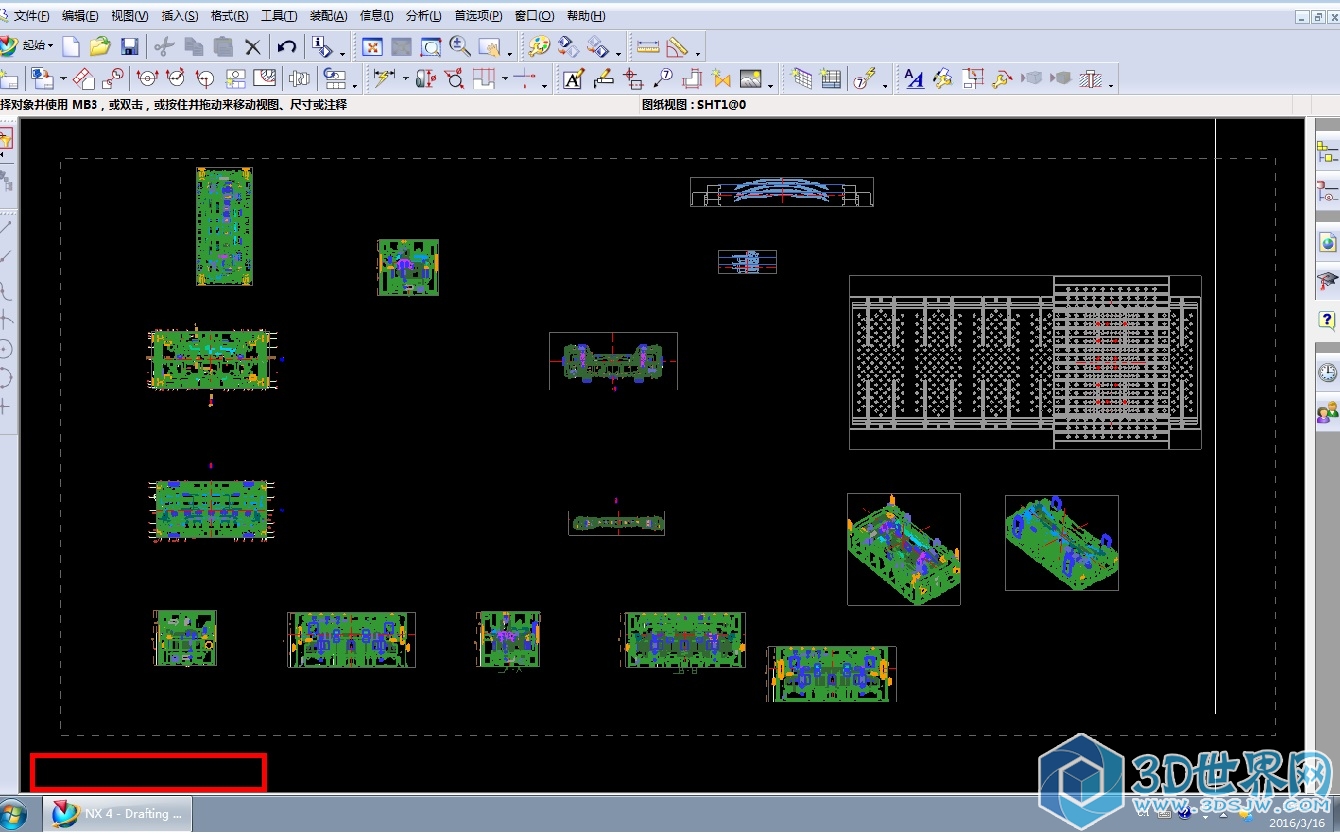Select the Pan hand tool
This screenshot has height=836, width=1340.
(x=489, y=46)
